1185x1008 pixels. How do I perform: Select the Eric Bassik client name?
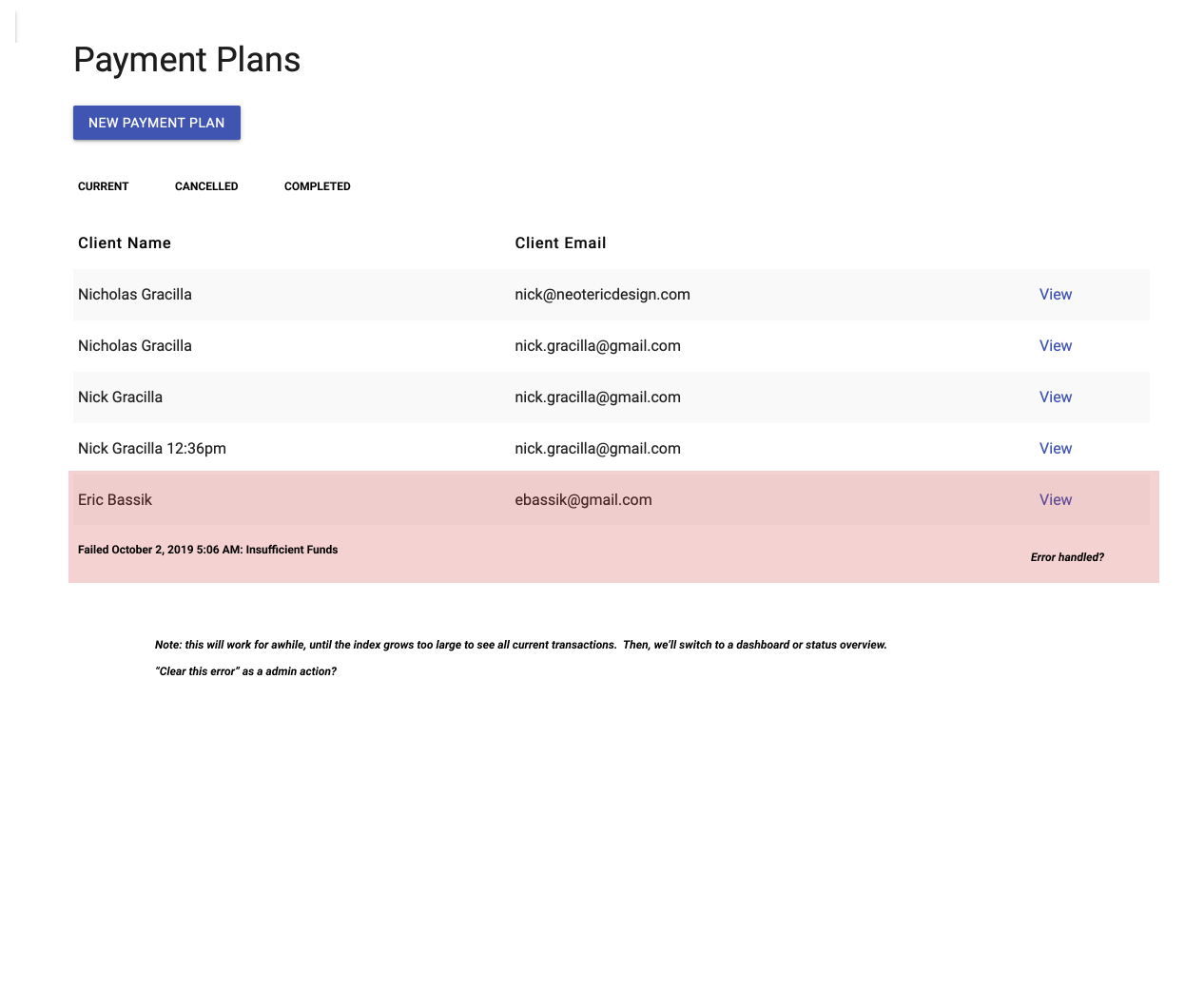pos(115,500)
